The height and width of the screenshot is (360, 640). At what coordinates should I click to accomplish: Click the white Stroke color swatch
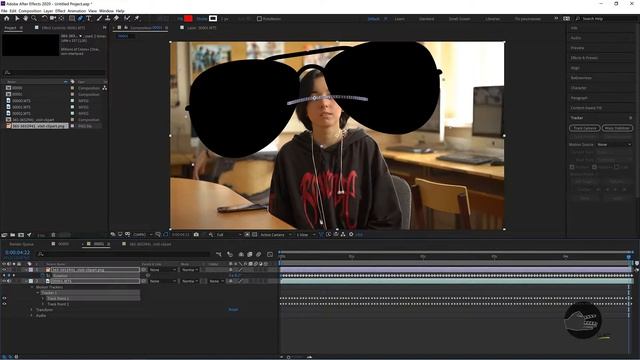[x=213, y=18]
